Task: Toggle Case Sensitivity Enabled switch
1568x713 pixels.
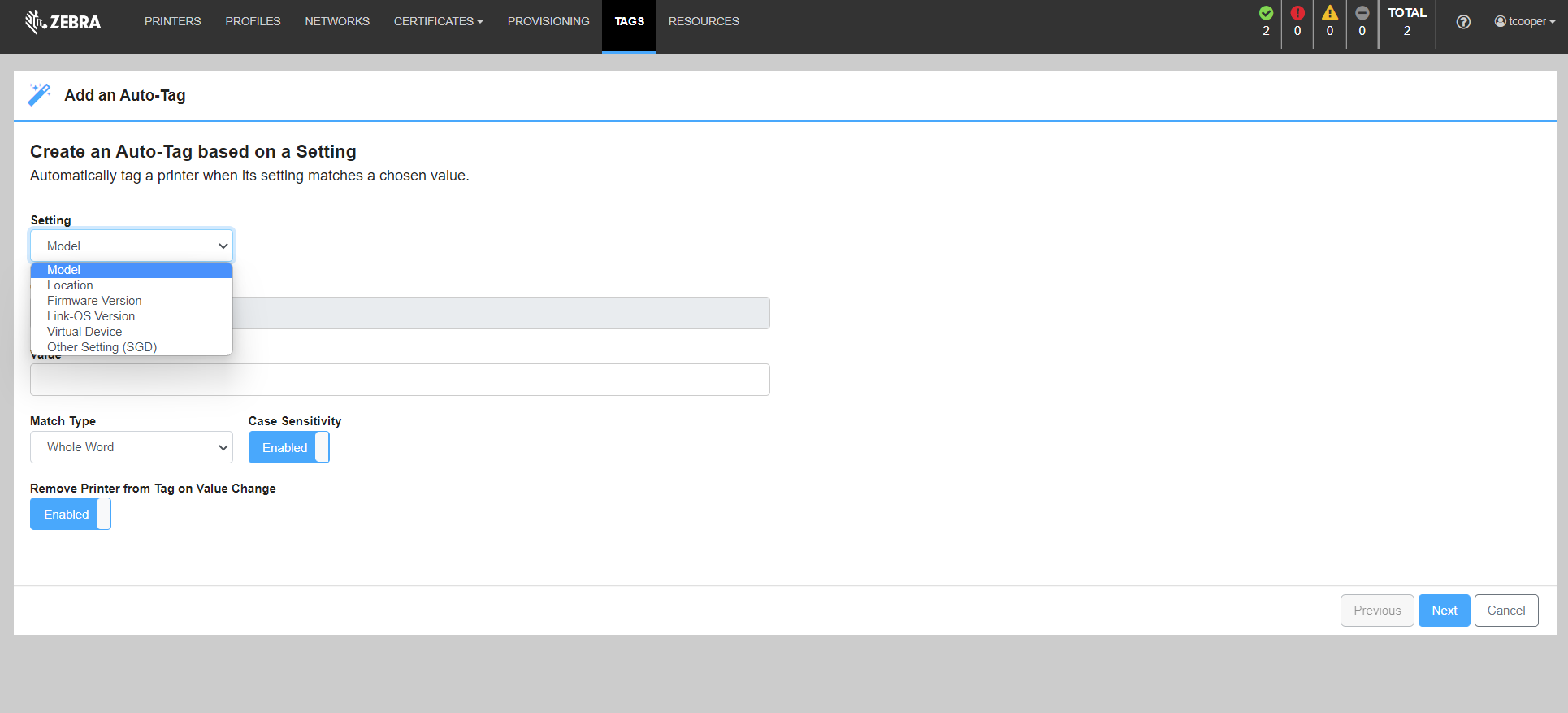Action: point(288,447)
